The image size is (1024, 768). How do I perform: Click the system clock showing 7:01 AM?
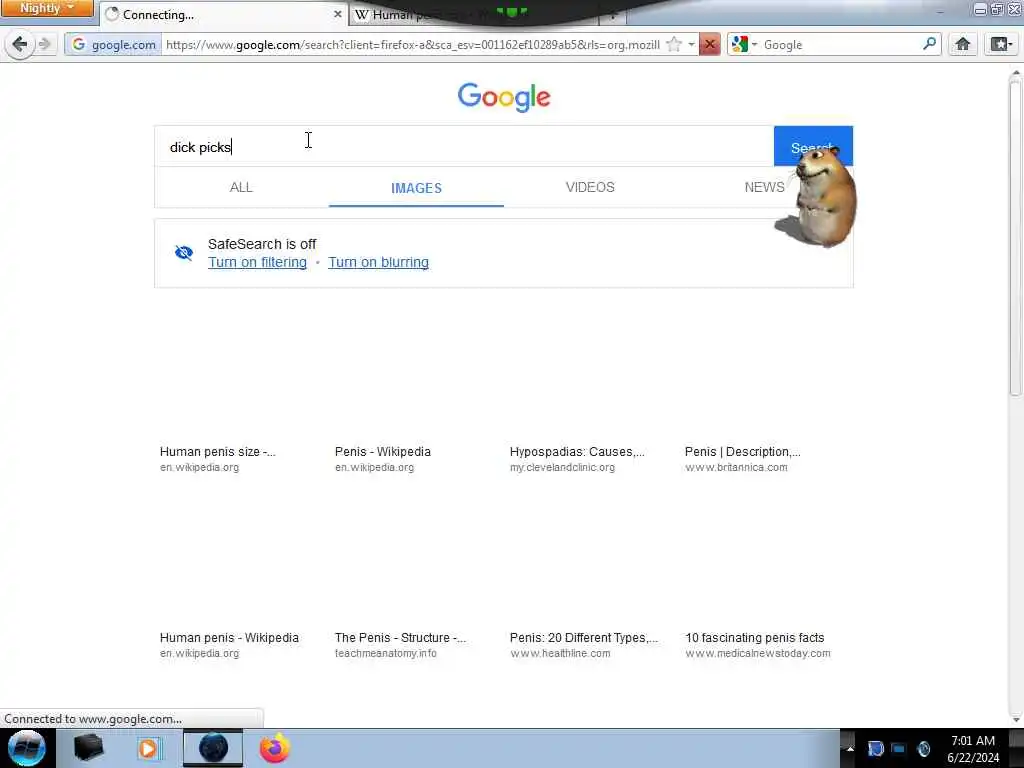(x=973, y=748)
